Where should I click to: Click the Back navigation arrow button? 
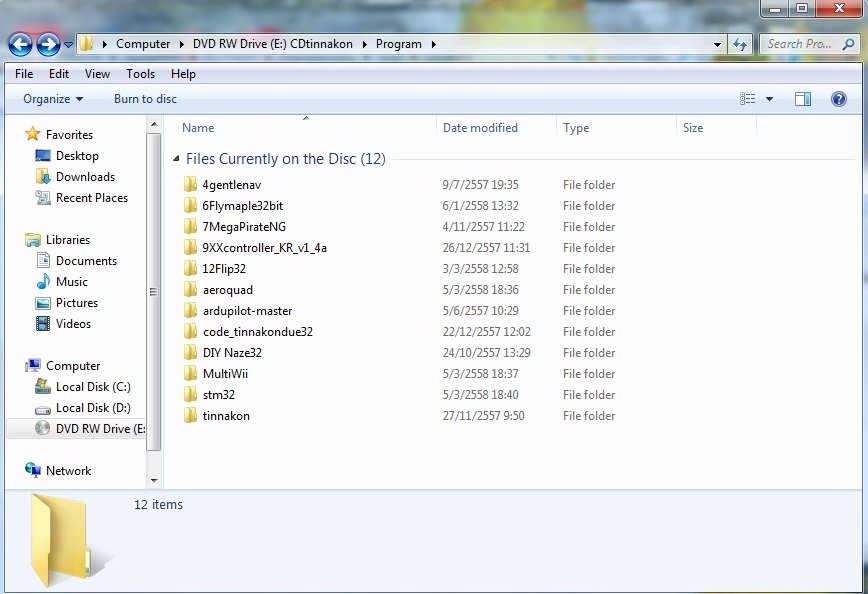20,44
